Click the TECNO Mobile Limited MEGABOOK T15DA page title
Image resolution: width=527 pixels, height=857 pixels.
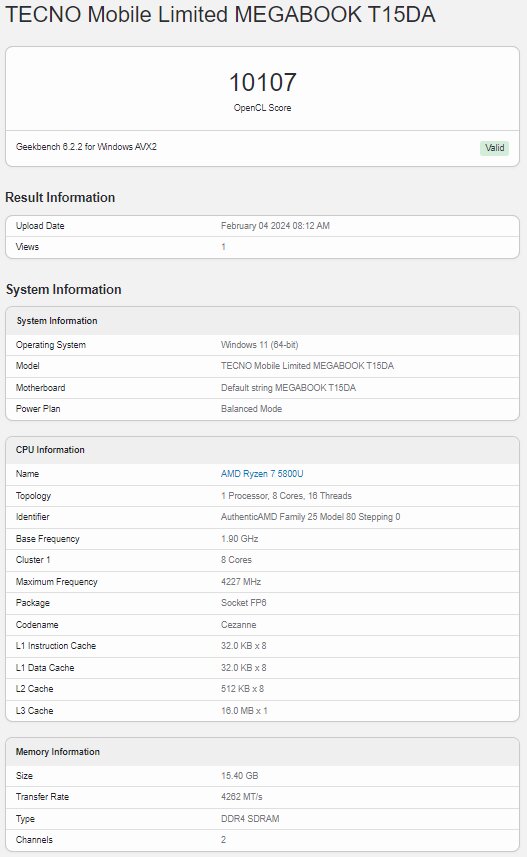point(220,15)
